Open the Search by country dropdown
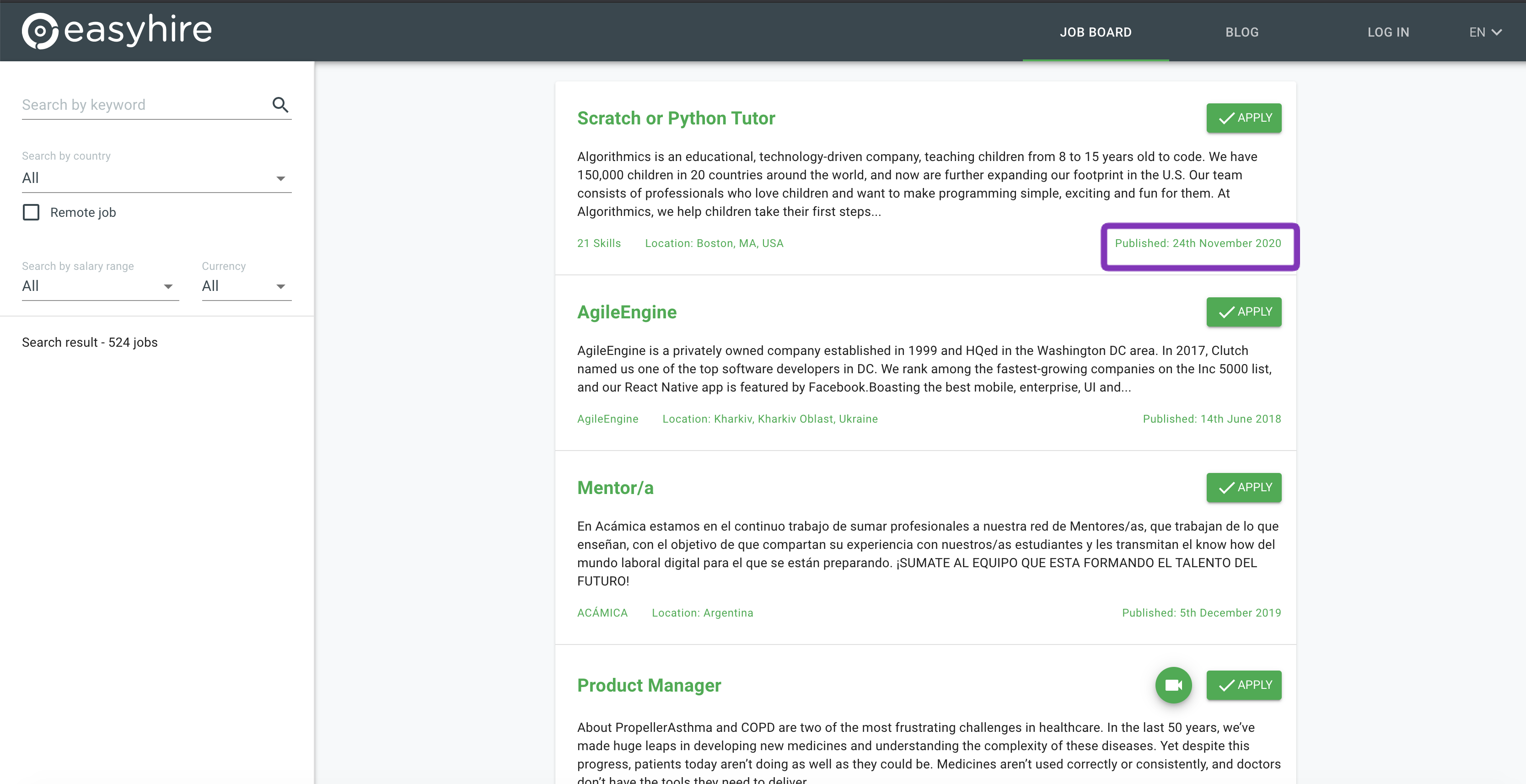 click(x=156, y=178)
